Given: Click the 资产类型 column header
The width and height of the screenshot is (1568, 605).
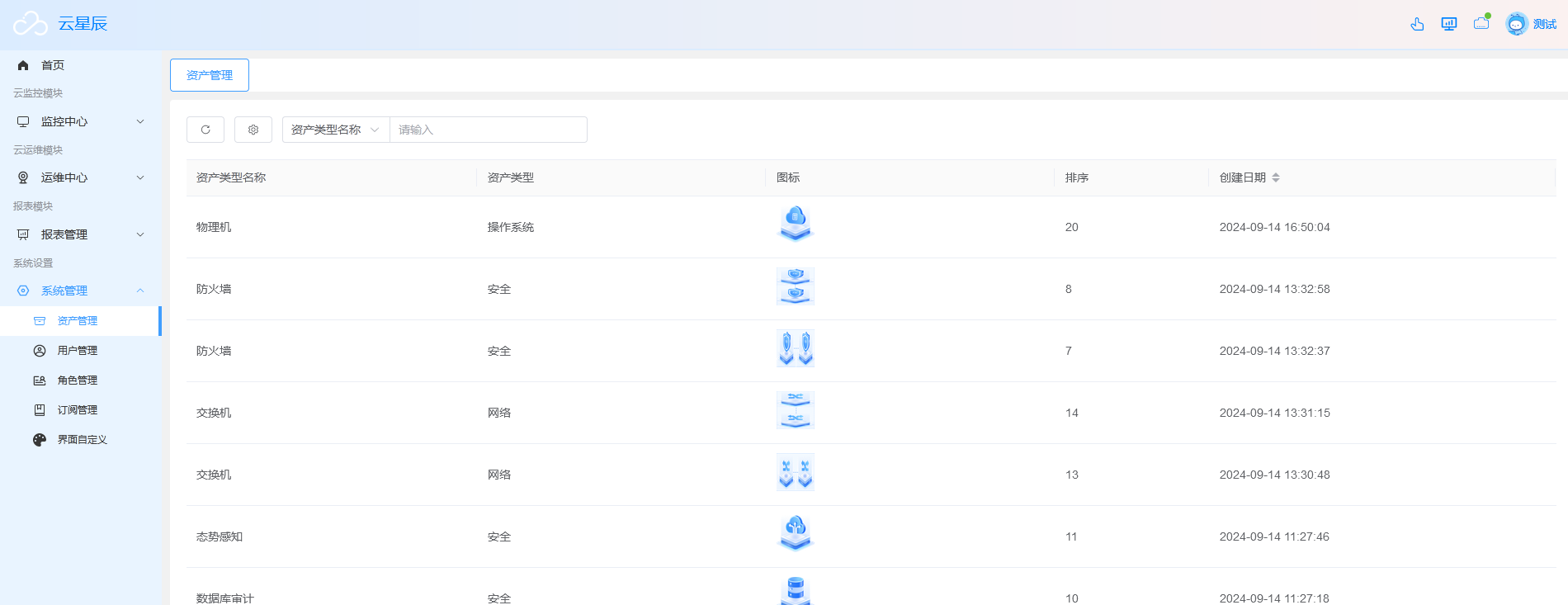Looking at the screenshot, I should pos(511,177).
